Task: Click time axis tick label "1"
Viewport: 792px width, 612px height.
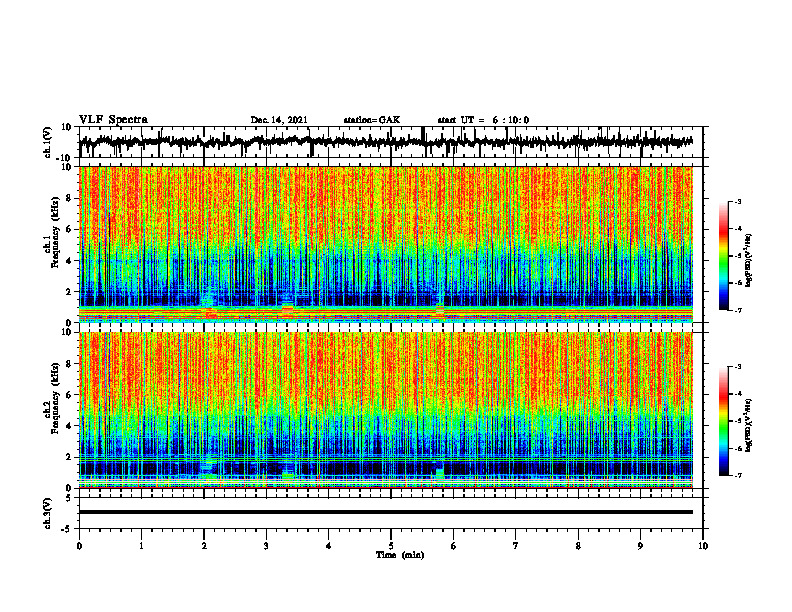Action: coord(141,546)
